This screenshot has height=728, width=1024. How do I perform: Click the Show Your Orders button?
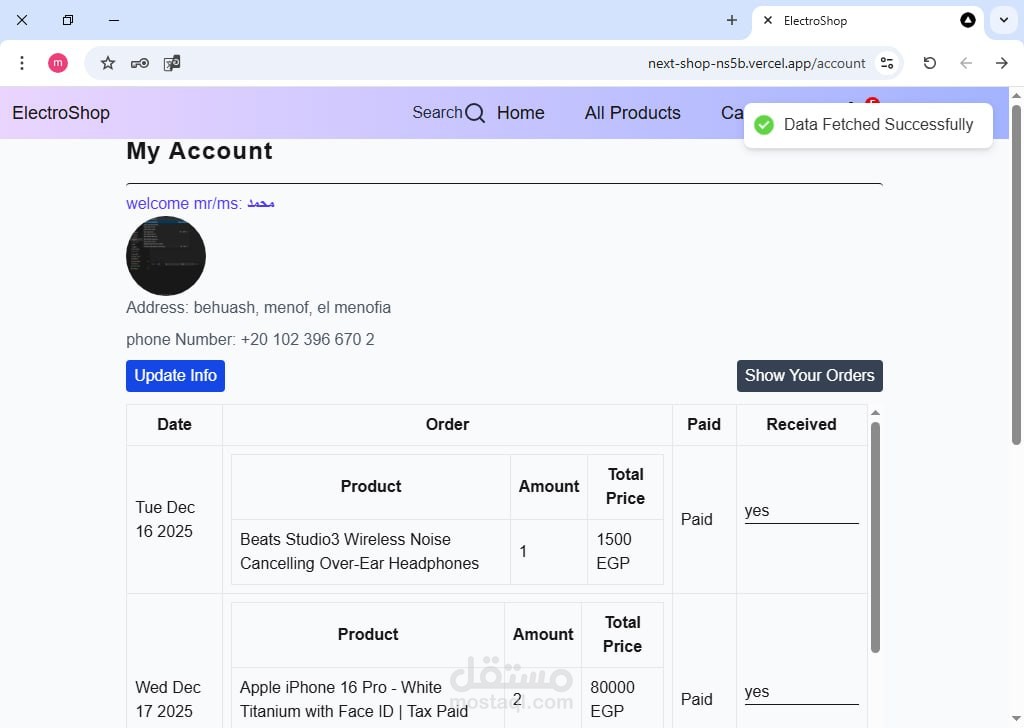[x=810, y=375]
